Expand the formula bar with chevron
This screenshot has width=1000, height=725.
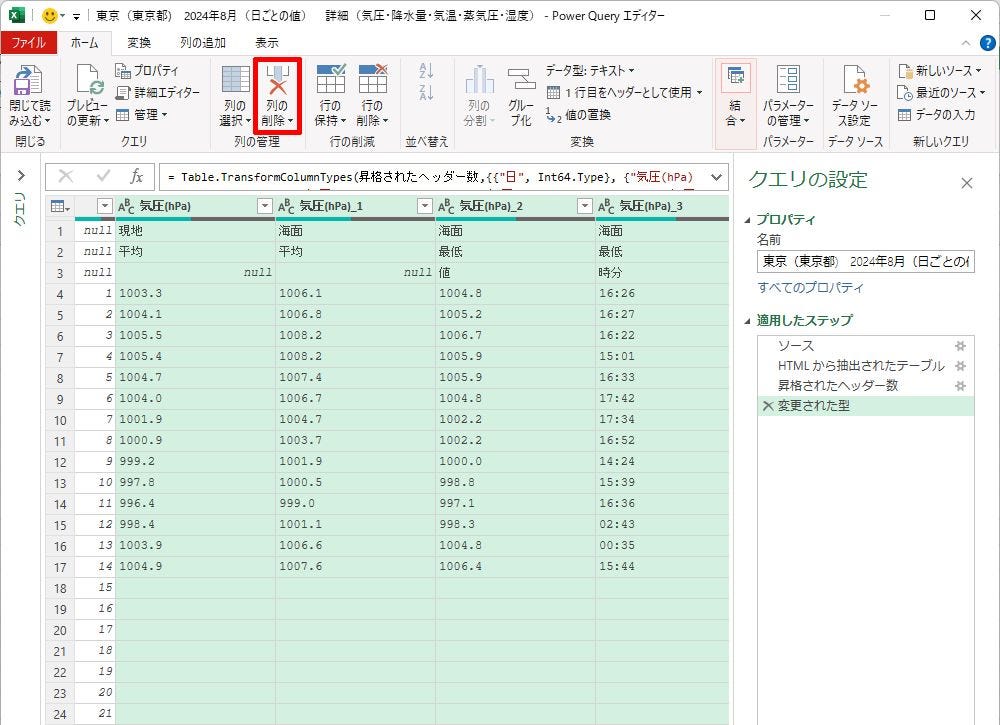(715, 177)
